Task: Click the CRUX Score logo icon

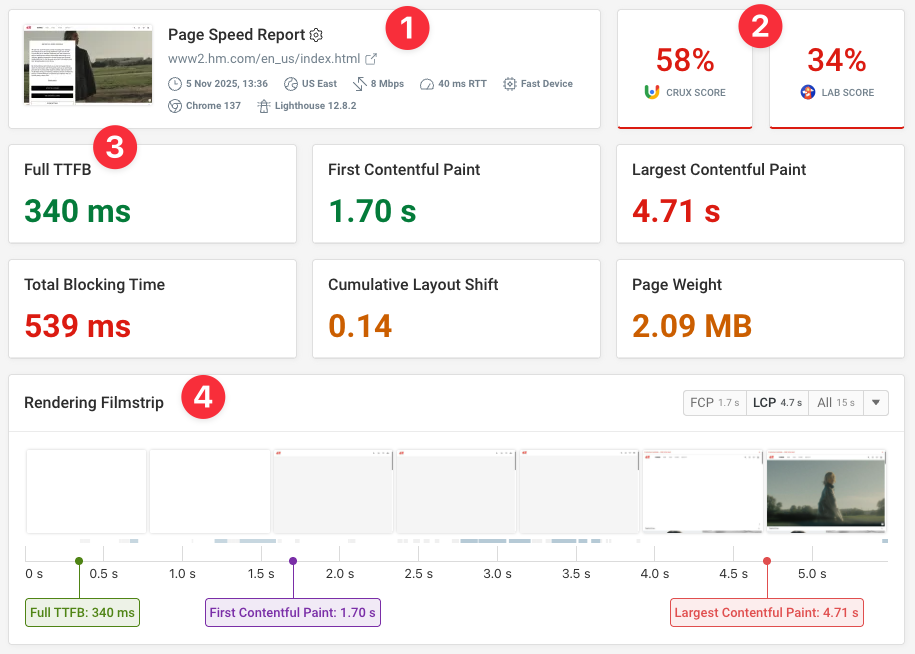Action: pyautogui.click(x=651, y=92)
